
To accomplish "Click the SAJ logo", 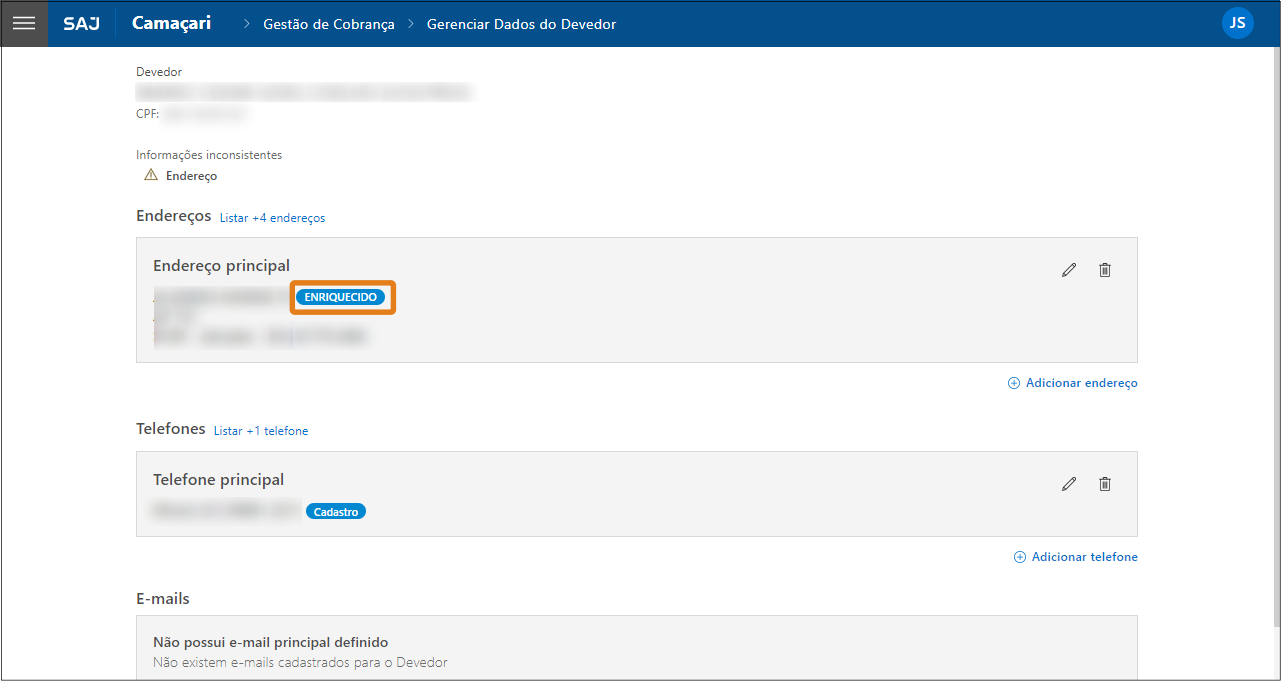I will click(80, 23).
